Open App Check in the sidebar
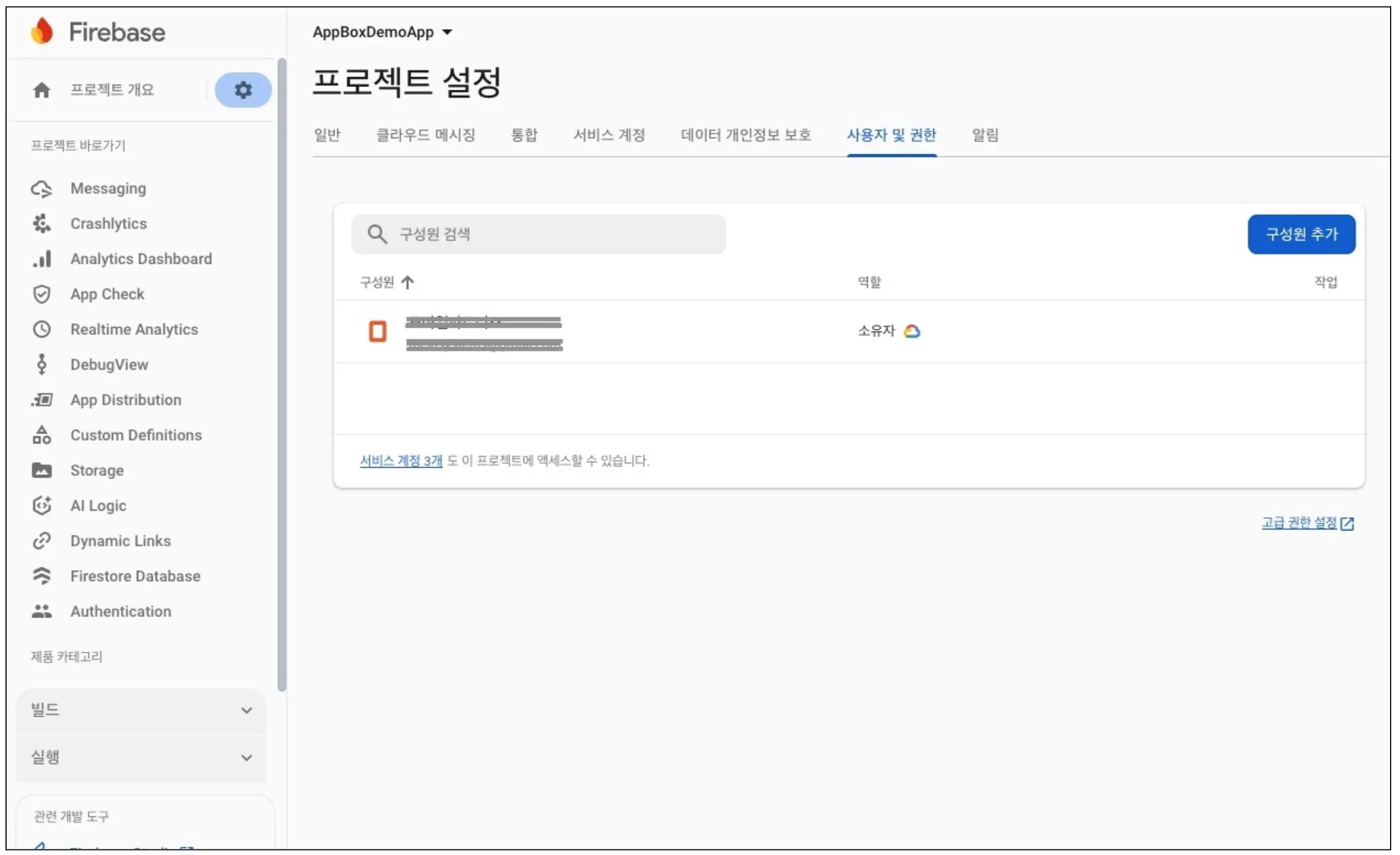The width and height of the screenshot is (1400, 855). pos(107,295)
